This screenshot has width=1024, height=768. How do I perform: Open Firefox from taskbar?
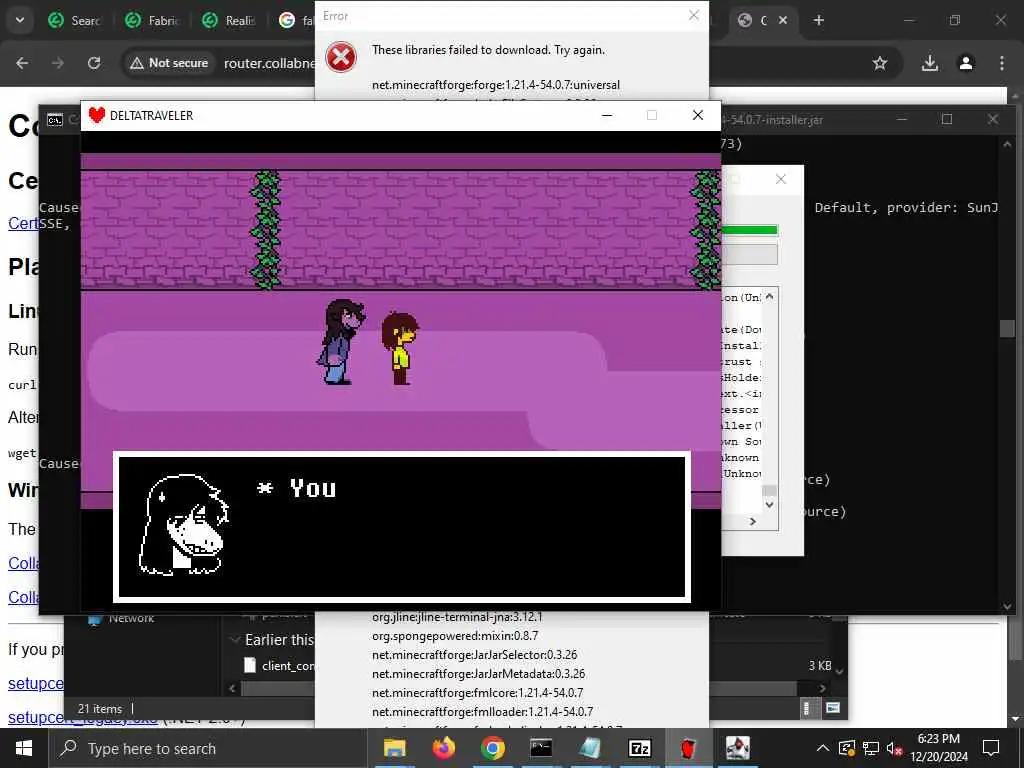pos(443,748)
